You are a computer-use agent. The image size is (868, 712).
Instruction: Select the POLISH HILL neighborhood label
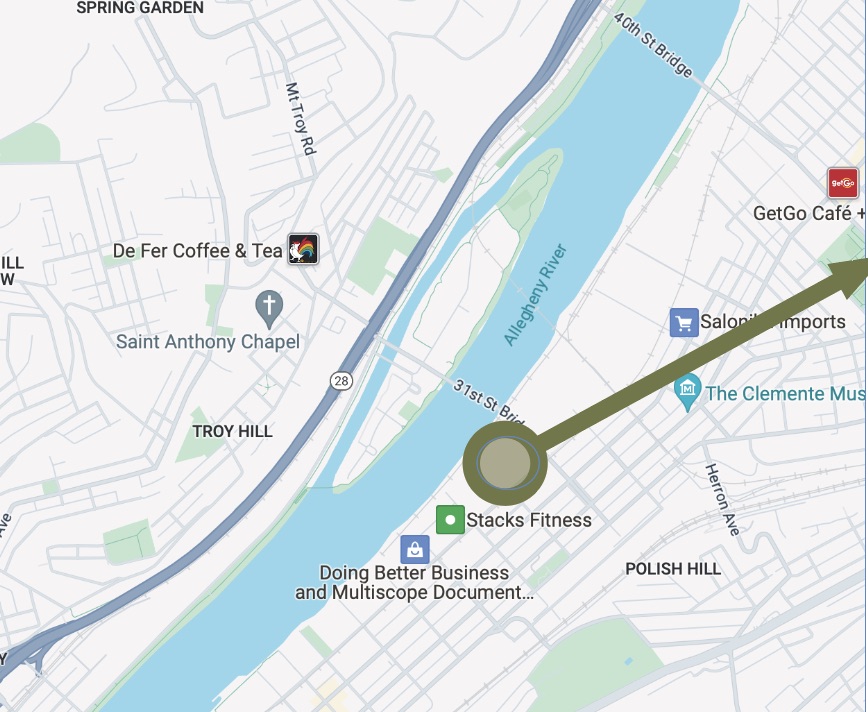coord(673,569)
